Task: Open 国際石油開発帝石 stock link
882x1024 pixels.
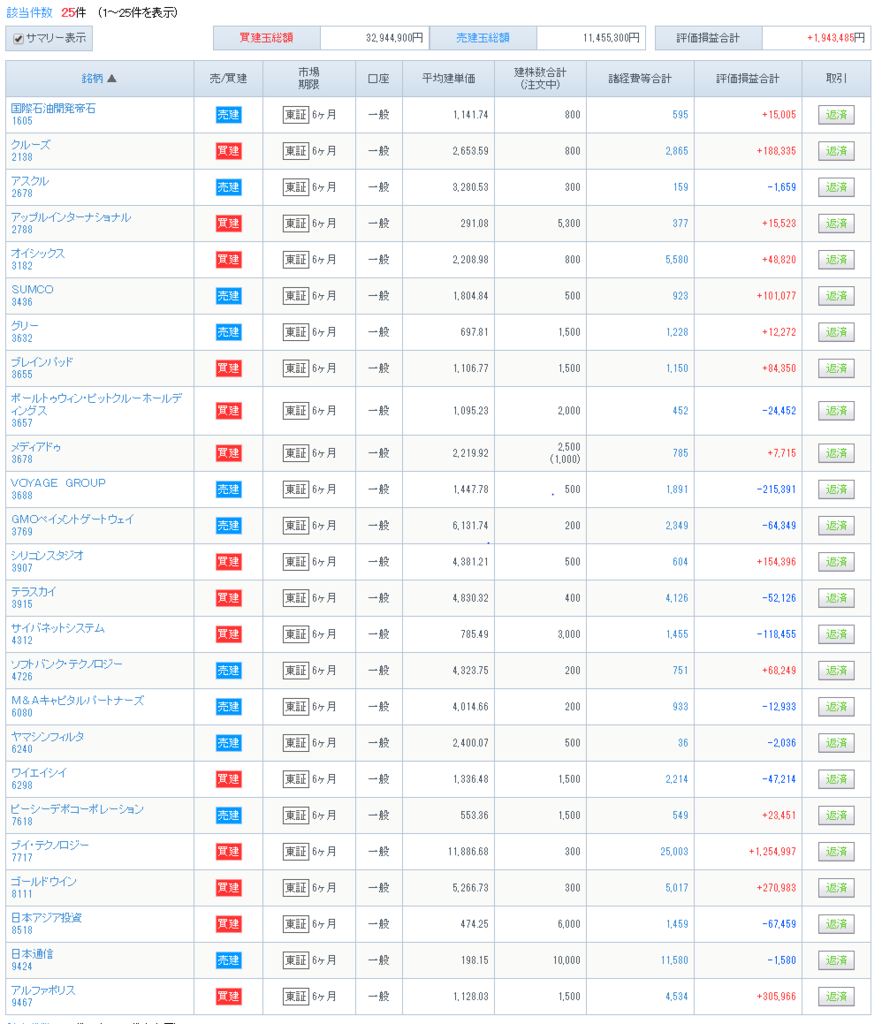Action: (x=53, y=108)
